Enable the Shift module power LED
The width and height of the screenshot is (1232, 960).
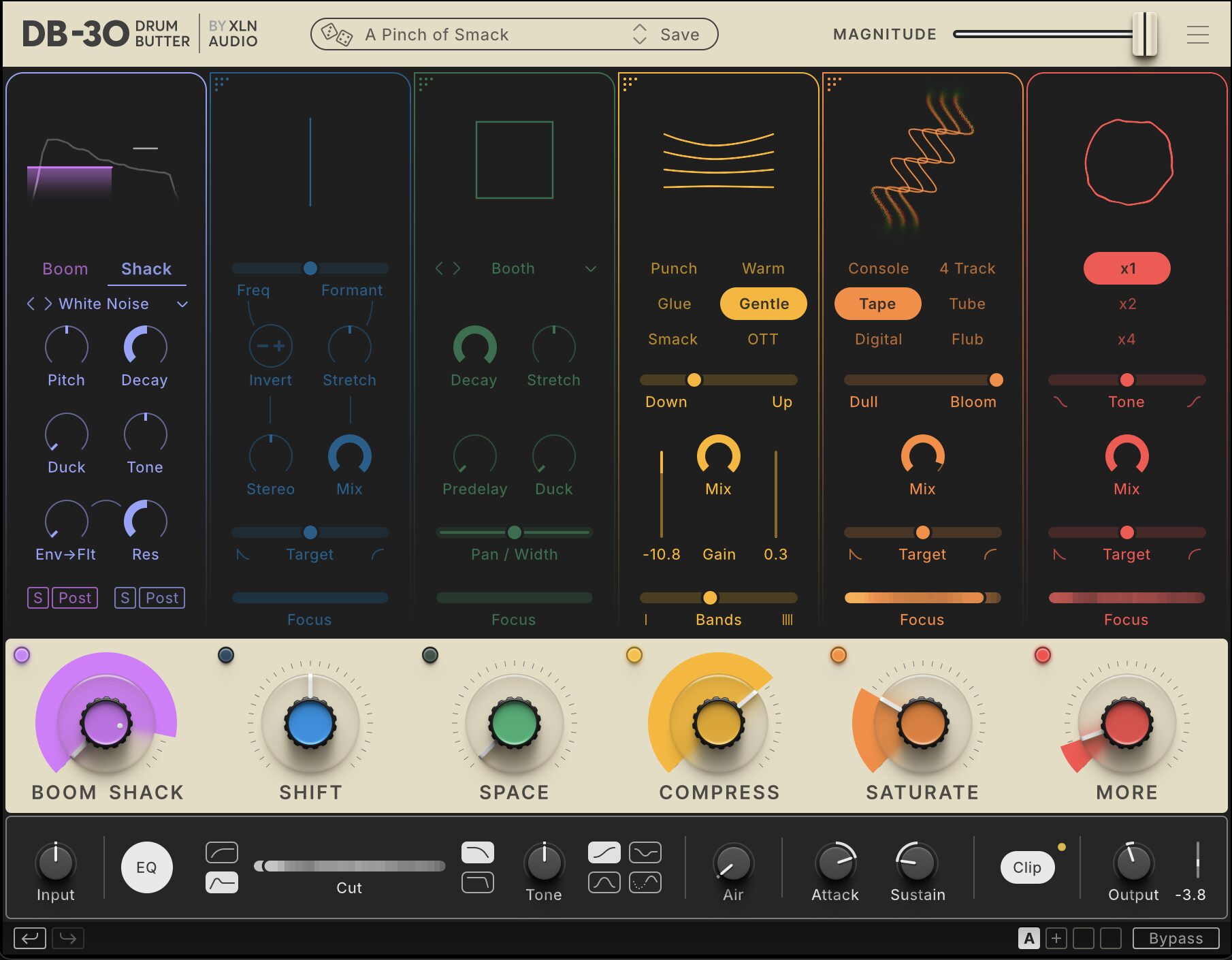click(226, 655)
